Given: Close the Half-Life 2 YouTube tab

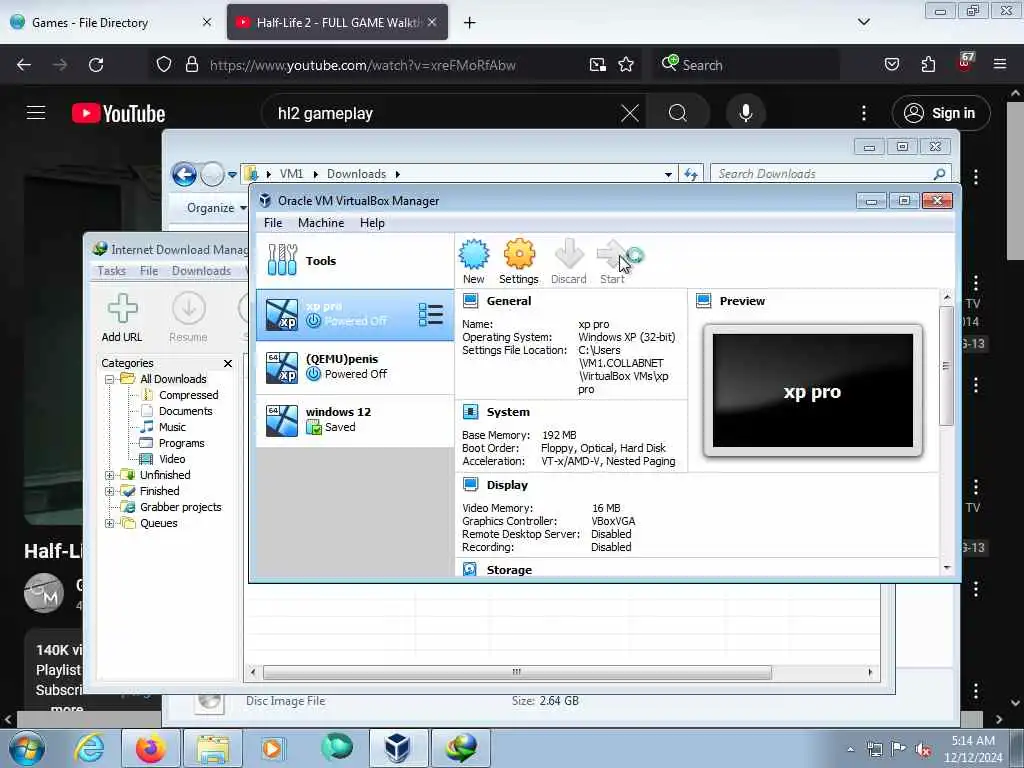Looking at the screenshot, I should pos(432,22).
